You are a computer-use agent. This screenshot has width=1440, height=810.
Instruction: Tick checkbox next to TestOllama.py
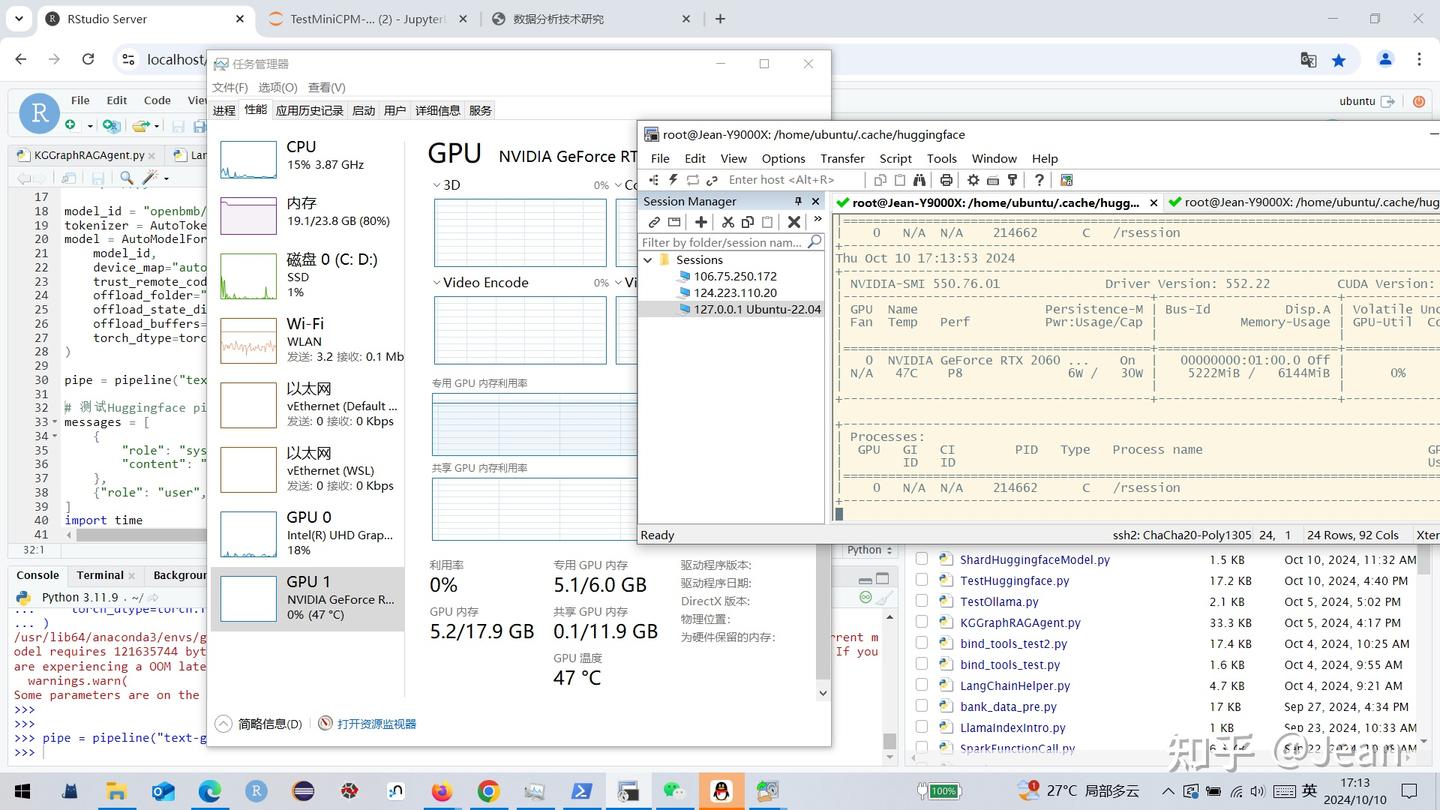click(x=922, y=602)
